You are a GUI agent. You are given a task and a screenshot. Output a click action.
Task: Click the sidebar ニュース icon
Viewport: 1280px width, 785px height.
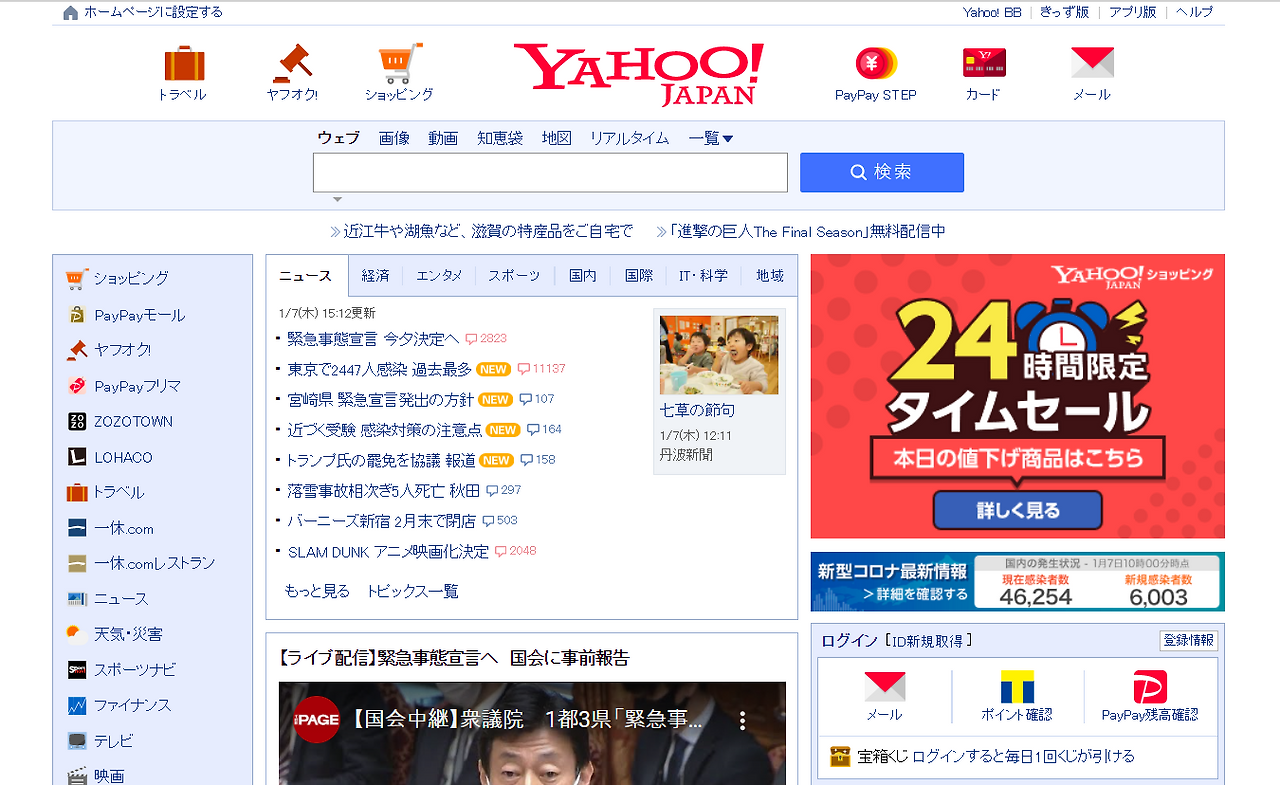coord(77,599)
